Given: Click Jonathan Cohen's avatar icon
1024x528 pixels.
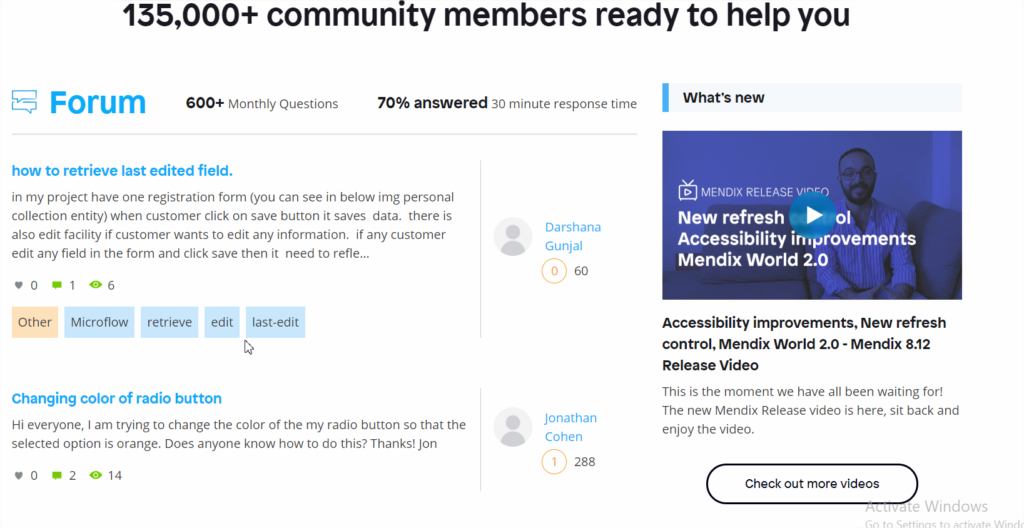Looking at the screenshot, I should click(513, 427).
